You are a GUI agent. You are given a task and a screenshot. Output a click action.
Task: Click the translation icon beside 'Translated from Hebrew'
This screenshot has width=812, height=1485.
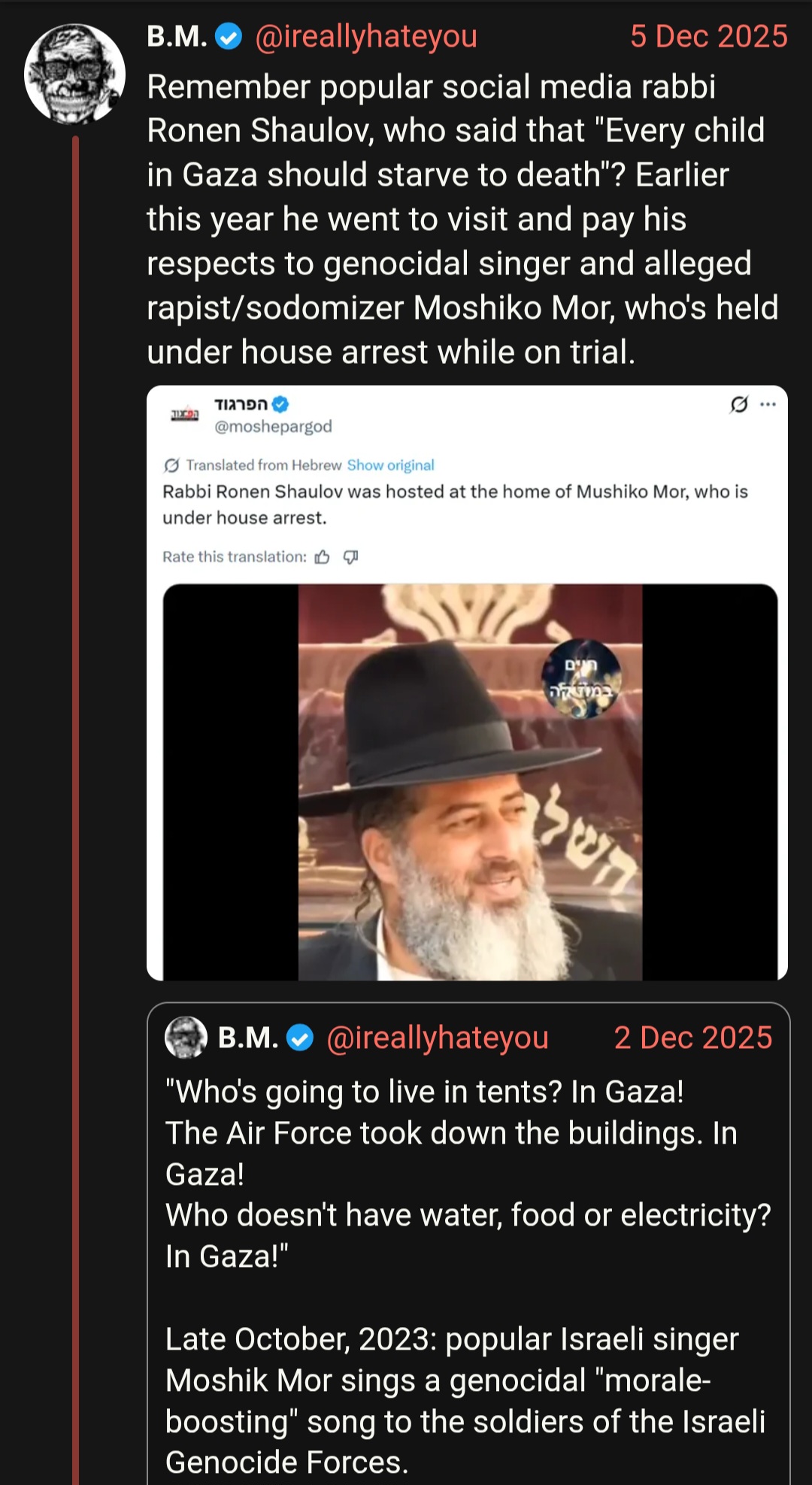coord(171,465)
